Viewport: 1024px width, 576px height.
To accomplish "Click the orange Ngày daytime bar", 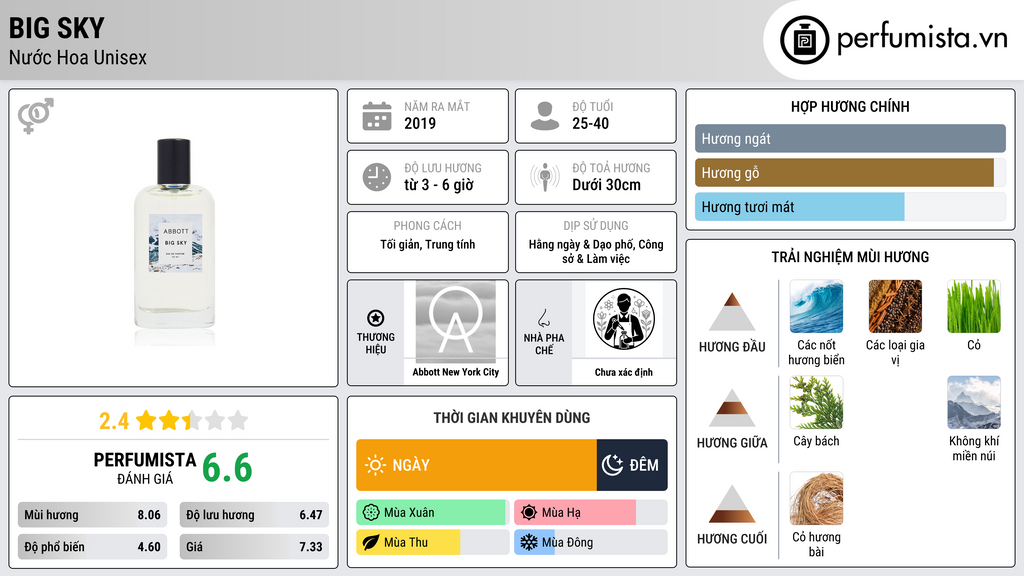I will [x=476, y=465].
